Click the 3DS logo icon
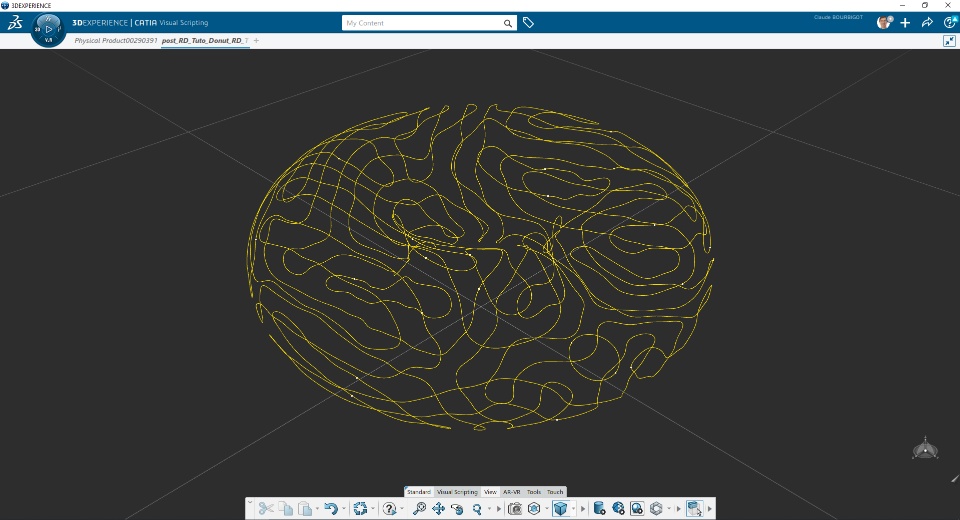The image size is (960, 520). 15,23
